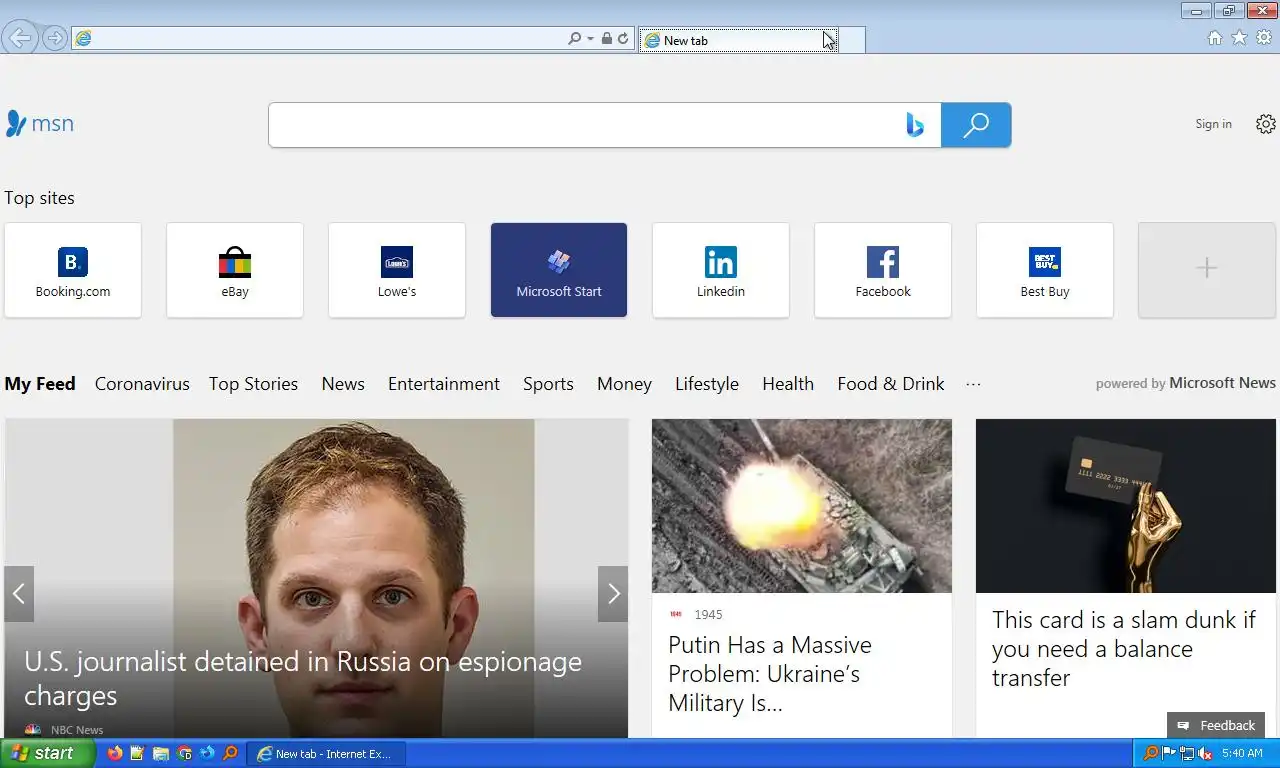Click the NBC News source label

(x=77, y=730)
